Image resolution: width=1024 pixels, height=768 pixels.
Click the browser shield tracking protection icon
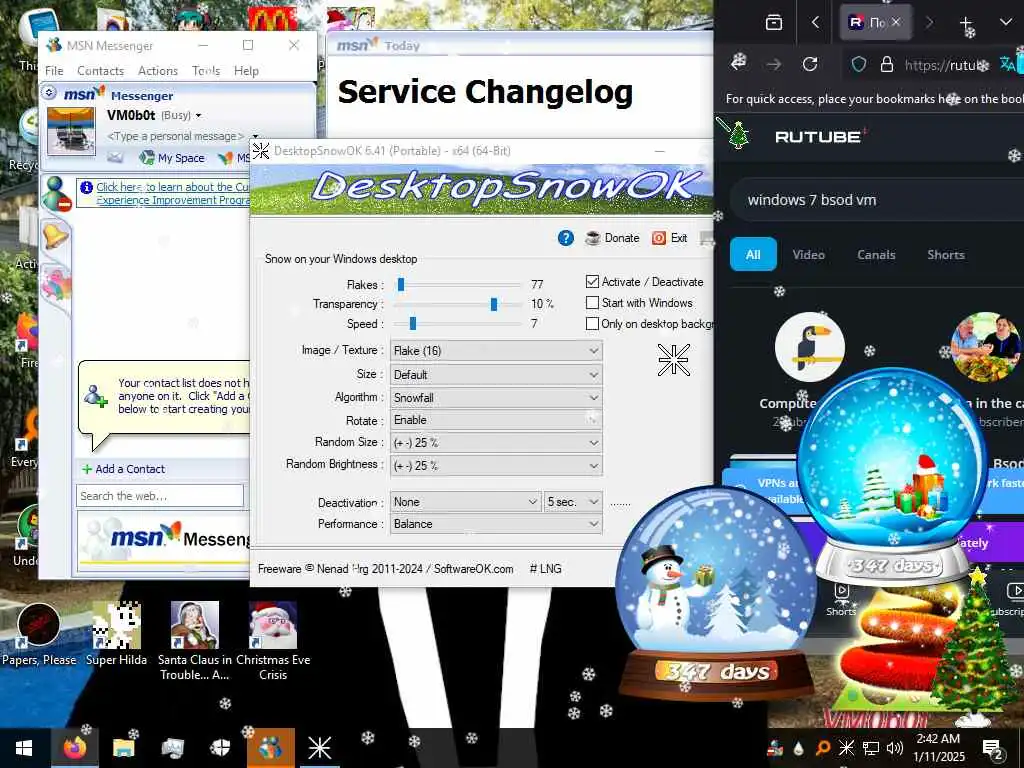click(x=859, y=64)
